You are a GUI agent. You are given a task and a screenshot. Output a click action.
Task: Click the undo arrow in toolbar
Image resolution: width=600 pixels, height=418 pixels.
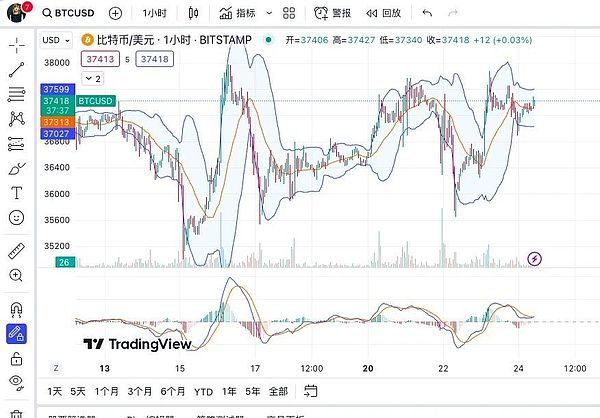[x=428, y=14]
